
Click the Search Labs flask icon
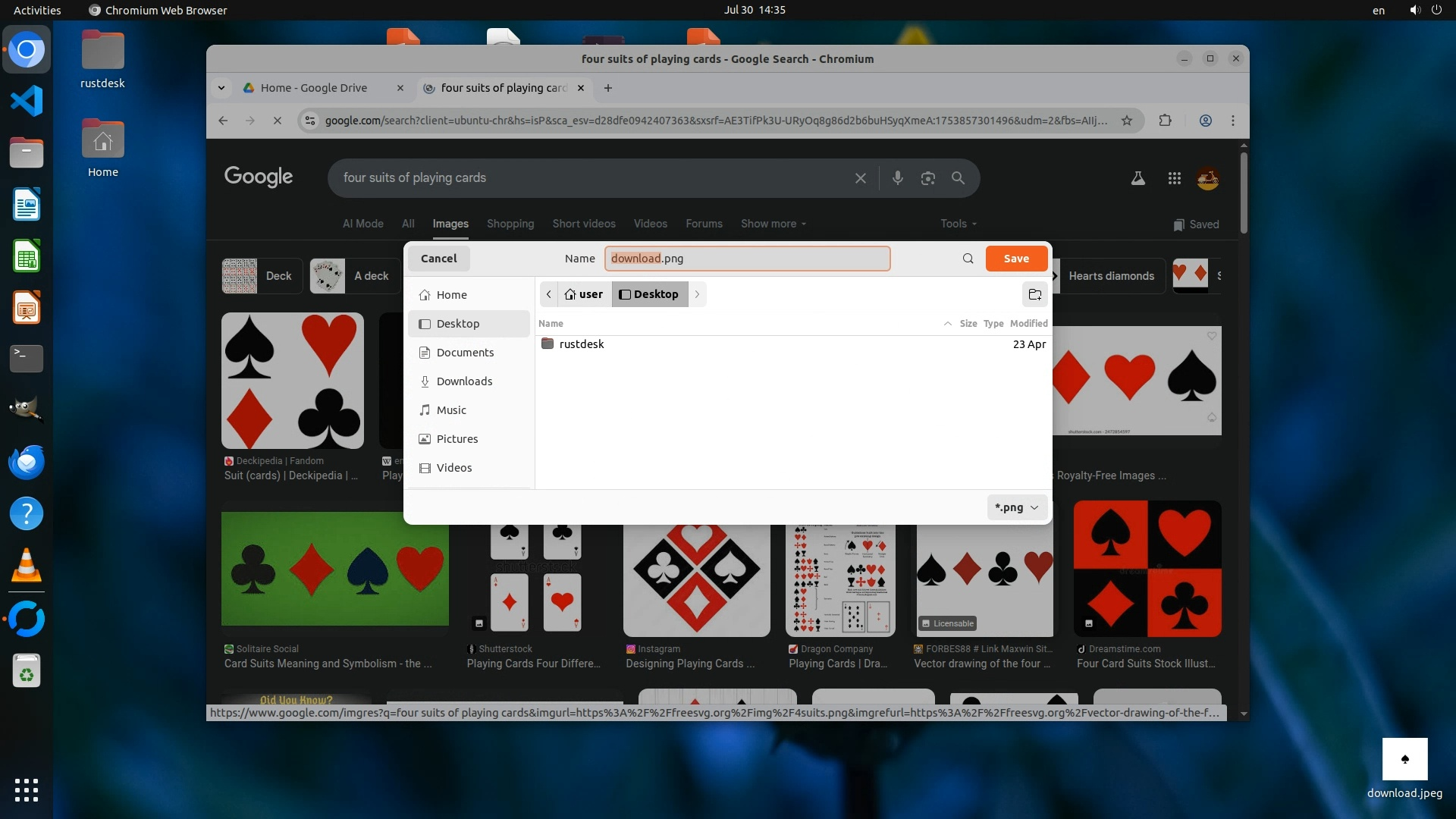click(x=1137, y=178)
